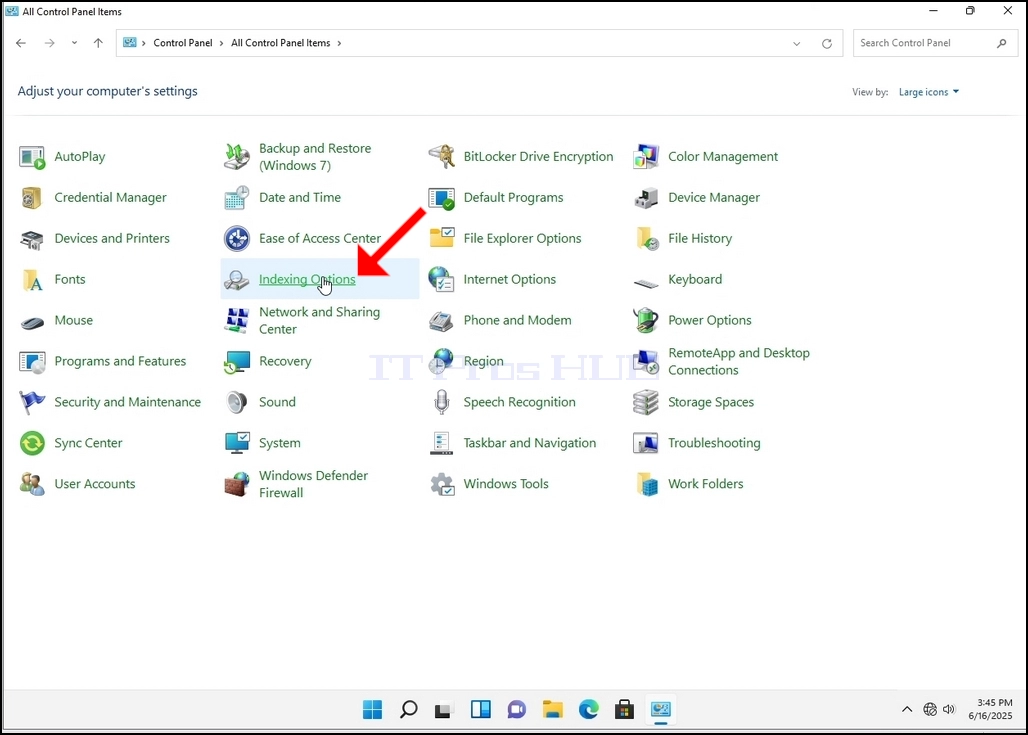Go up one level with Up arrow
The height and width of the screenshot is (735, 1028).
tap(98, 43)
